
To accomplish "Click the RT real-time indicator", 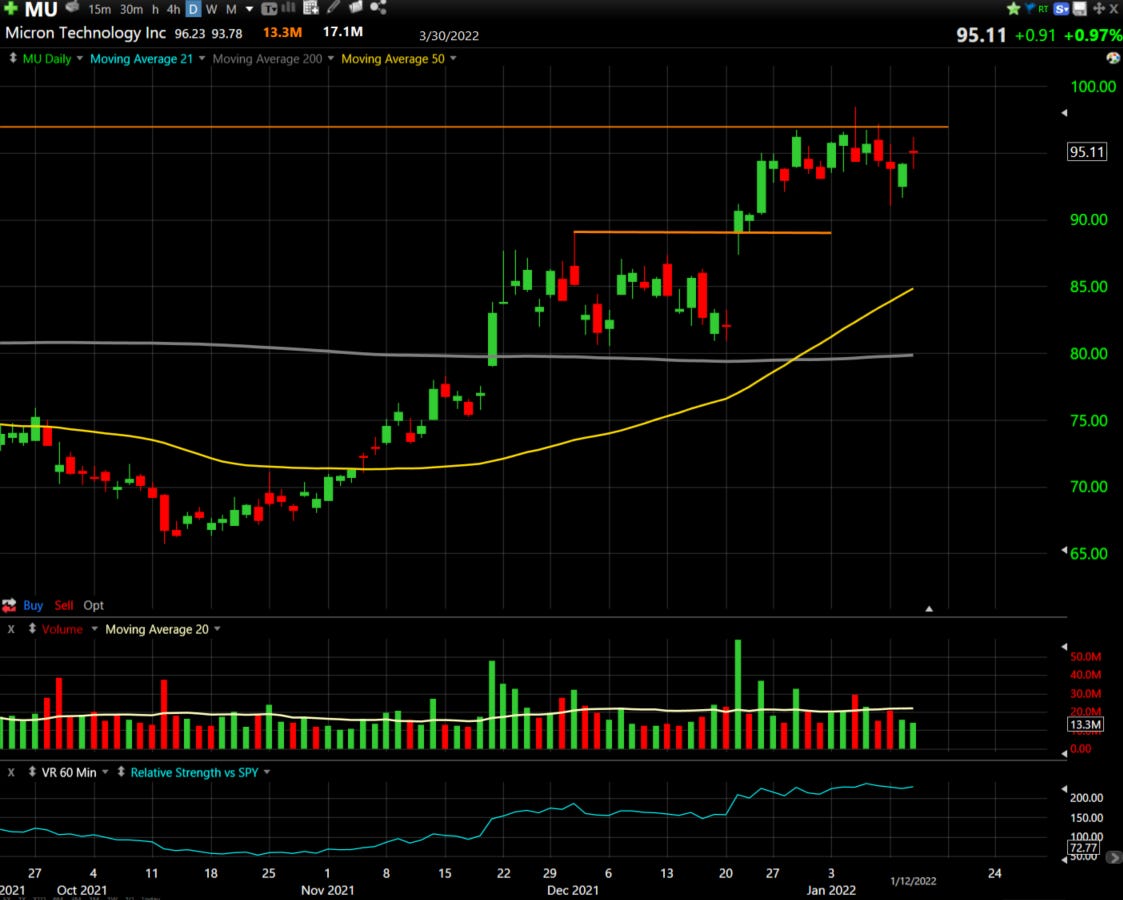I will (x=1043, y=9).
